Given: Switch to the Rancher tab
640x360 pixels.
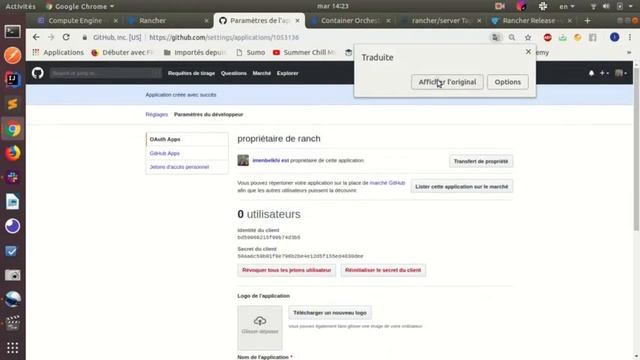Looking at the screenshot, I should [153, 20].
